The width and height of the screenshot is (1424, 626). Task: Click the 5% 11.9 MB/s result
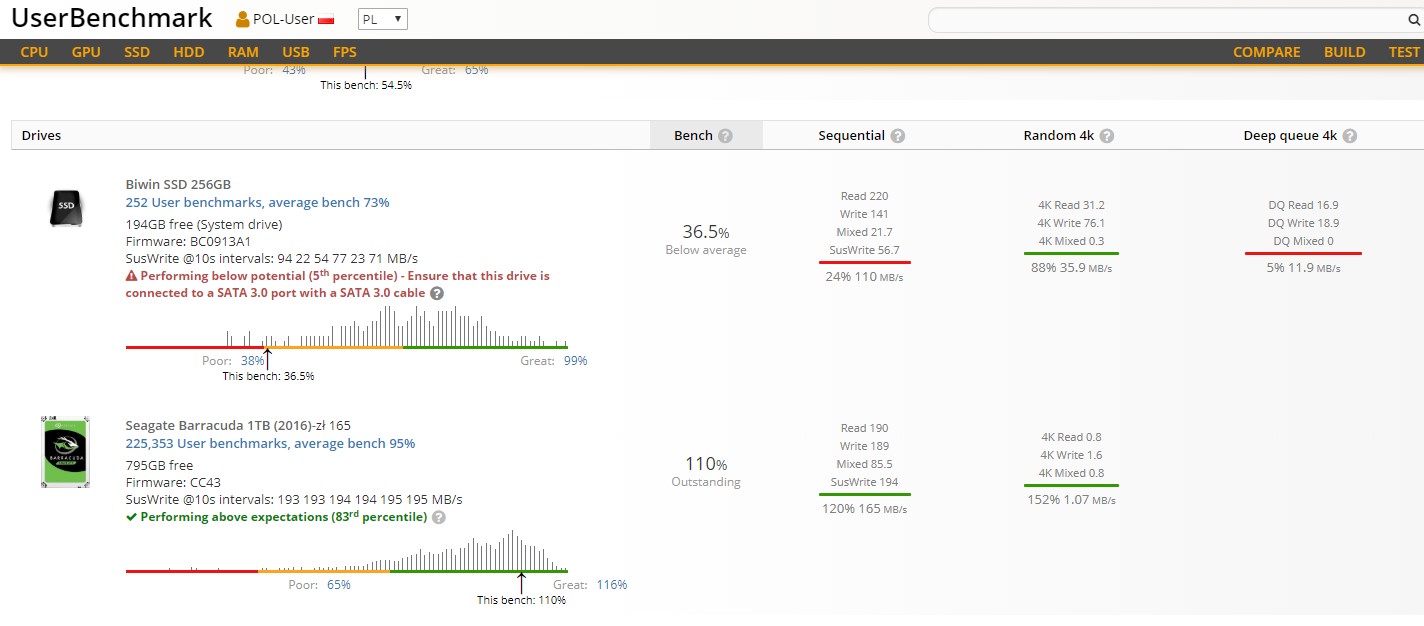click(1303, 268)
